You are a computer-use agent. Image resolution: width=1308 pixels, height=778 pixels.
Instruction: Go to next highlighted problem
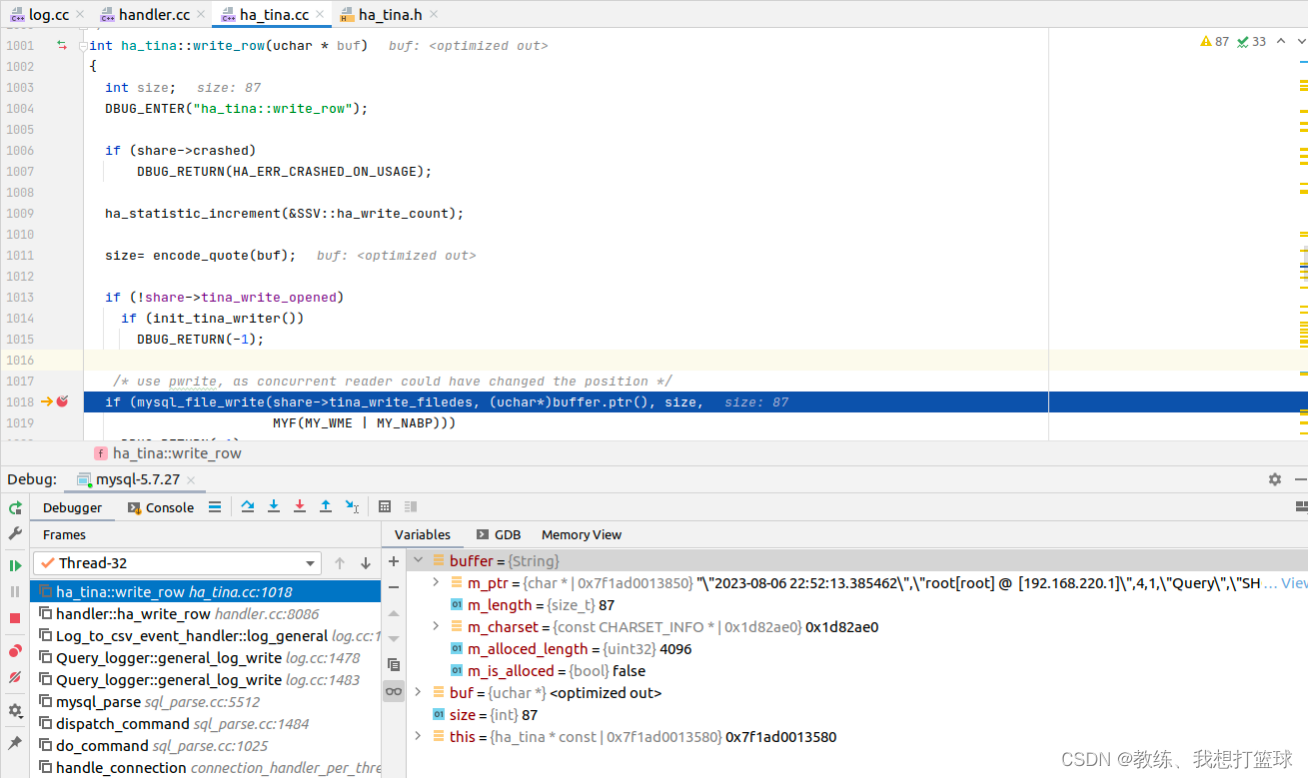pyautogui.click(x=1301, y=41)
